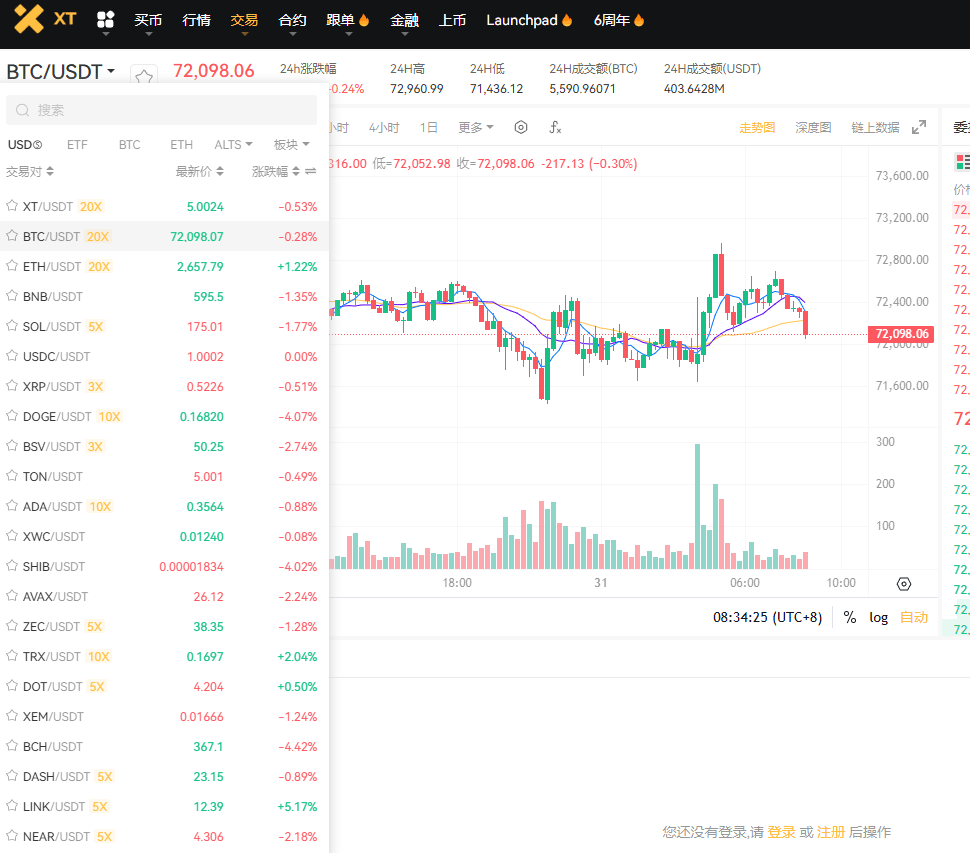
Task: Expand the 更多 time interval dropdown
Action: (x=476, y=127)
